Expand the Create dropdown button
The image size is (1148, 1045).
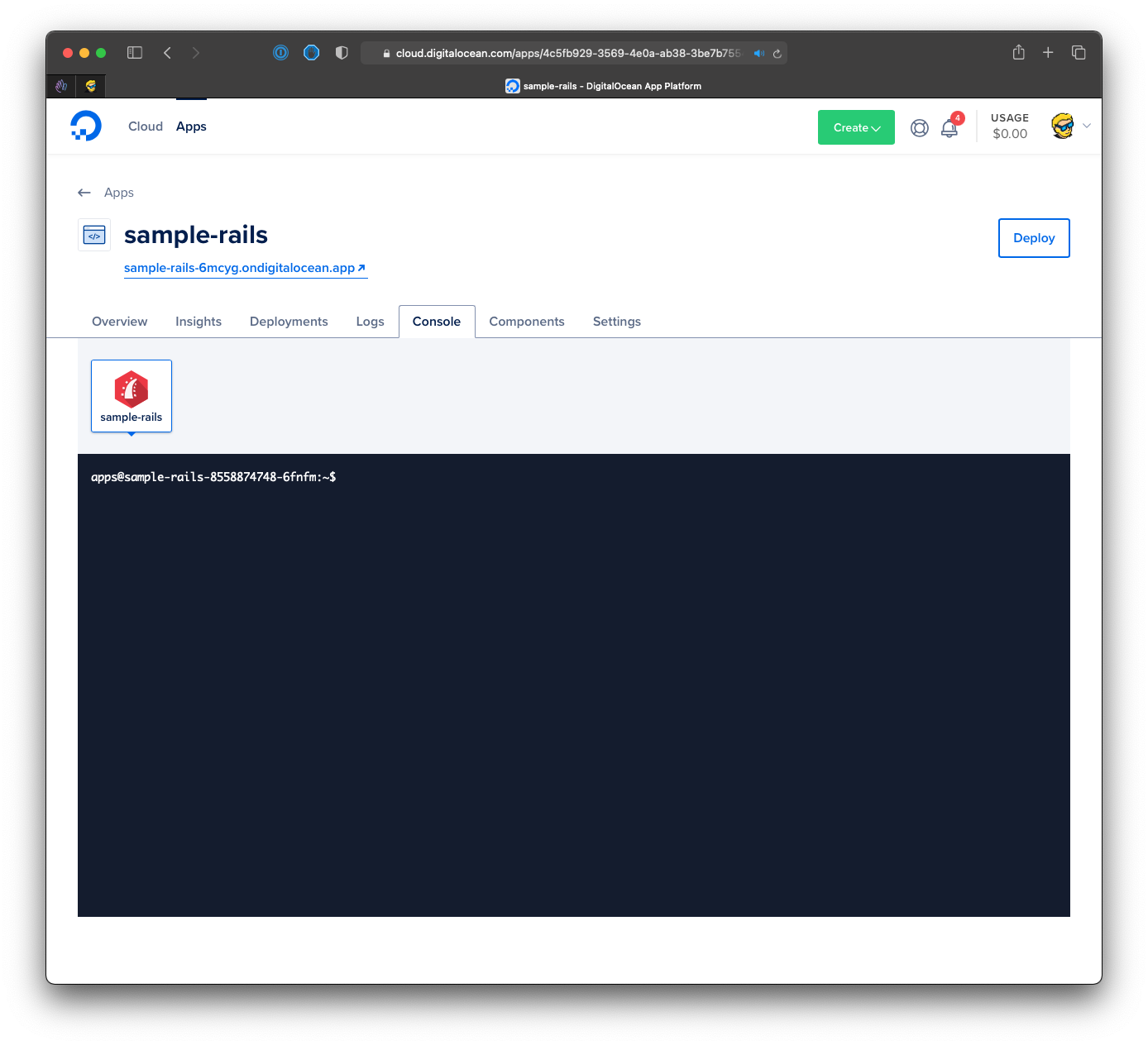coord(856,127)
